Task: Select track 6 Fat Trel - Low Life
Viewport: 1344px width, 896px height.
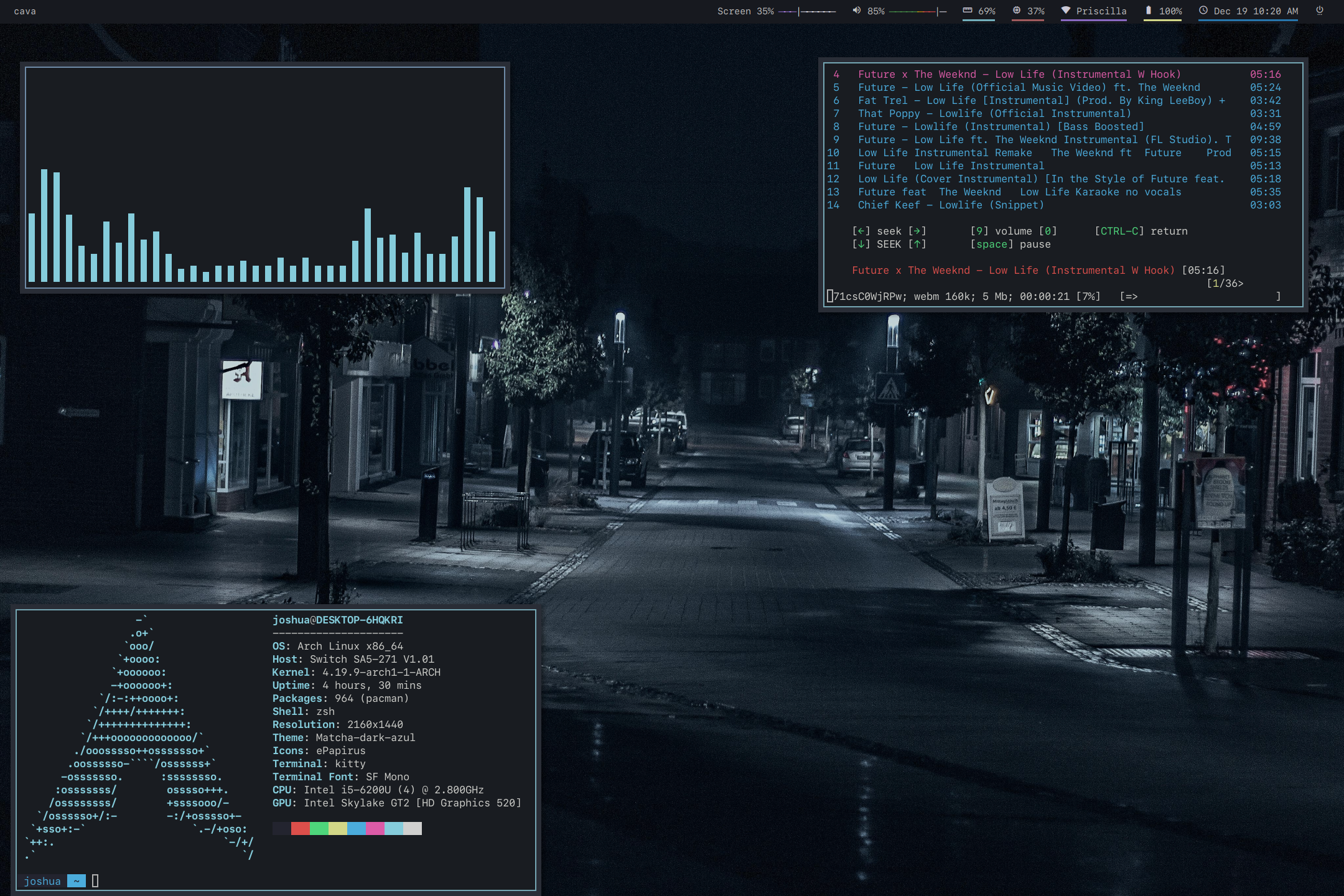Action: [x=1057, y=101]
